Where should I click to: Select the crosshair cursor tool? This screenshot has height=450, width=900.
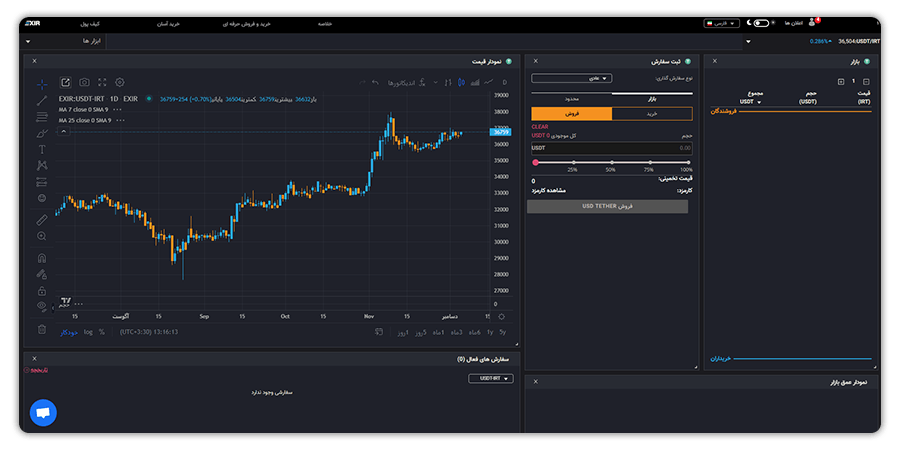pos(42,84)
